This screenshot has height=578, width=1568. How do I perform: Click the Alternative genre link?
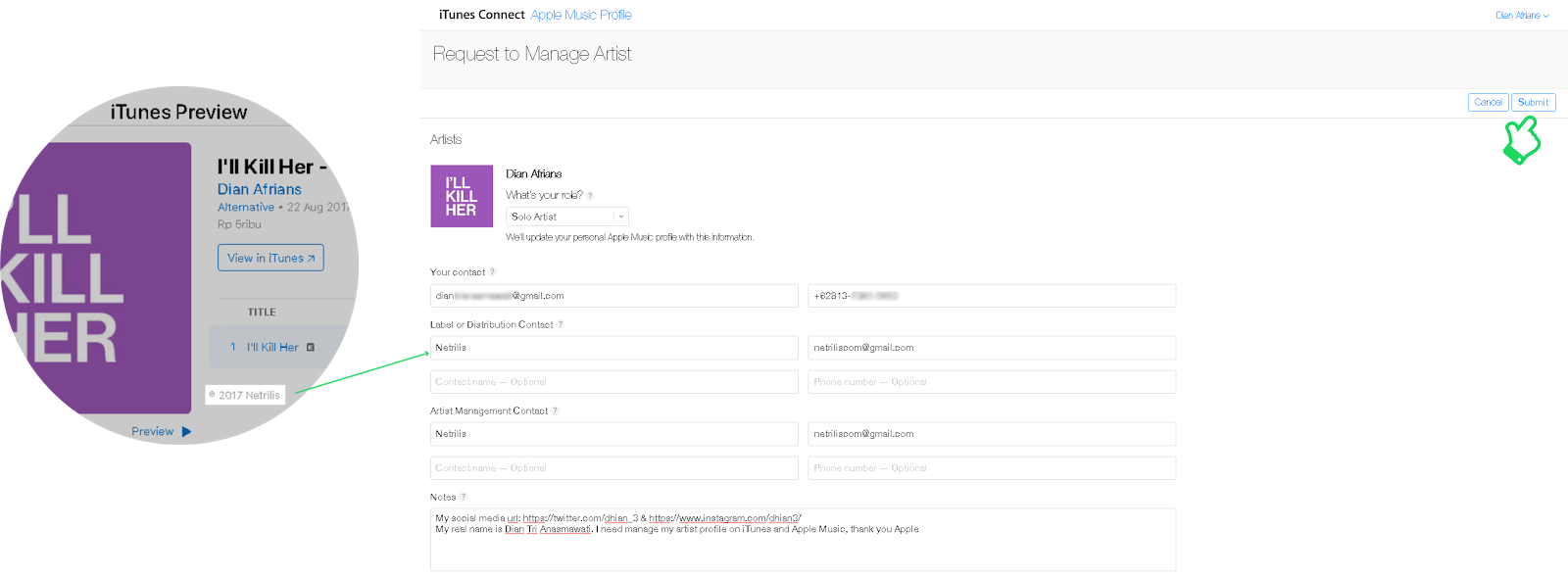coord(246,207)
